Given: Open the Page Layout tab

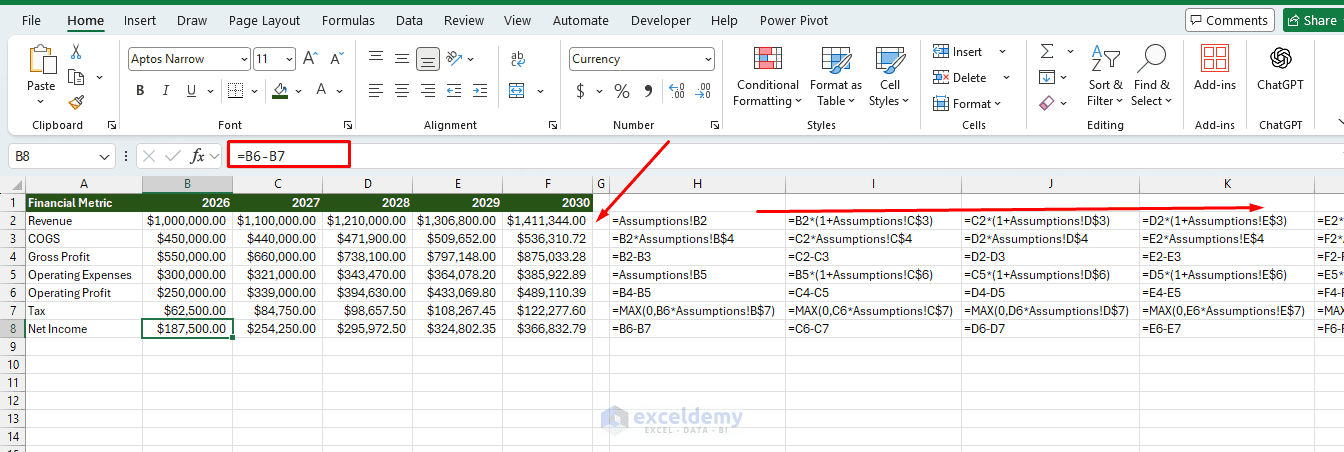Looking at the screenshot, I should (264, 20).
